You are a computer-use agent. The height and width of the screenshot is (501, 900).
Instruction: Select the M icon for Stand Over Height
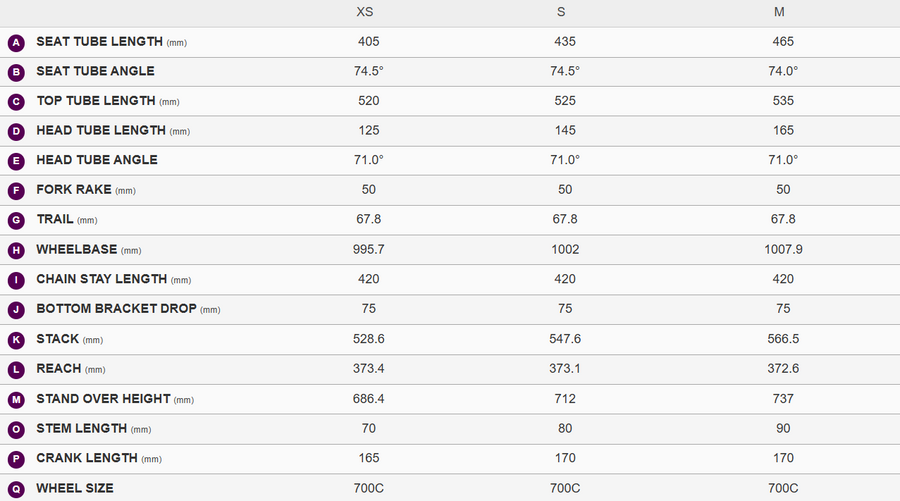[x=16, y=400]
